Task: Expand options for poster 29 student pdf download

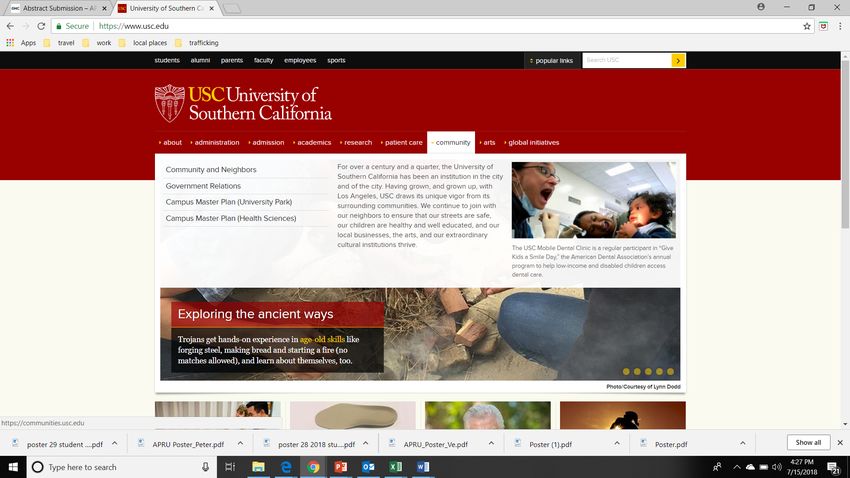Action: pyautogui.click(x=114, y=443)
